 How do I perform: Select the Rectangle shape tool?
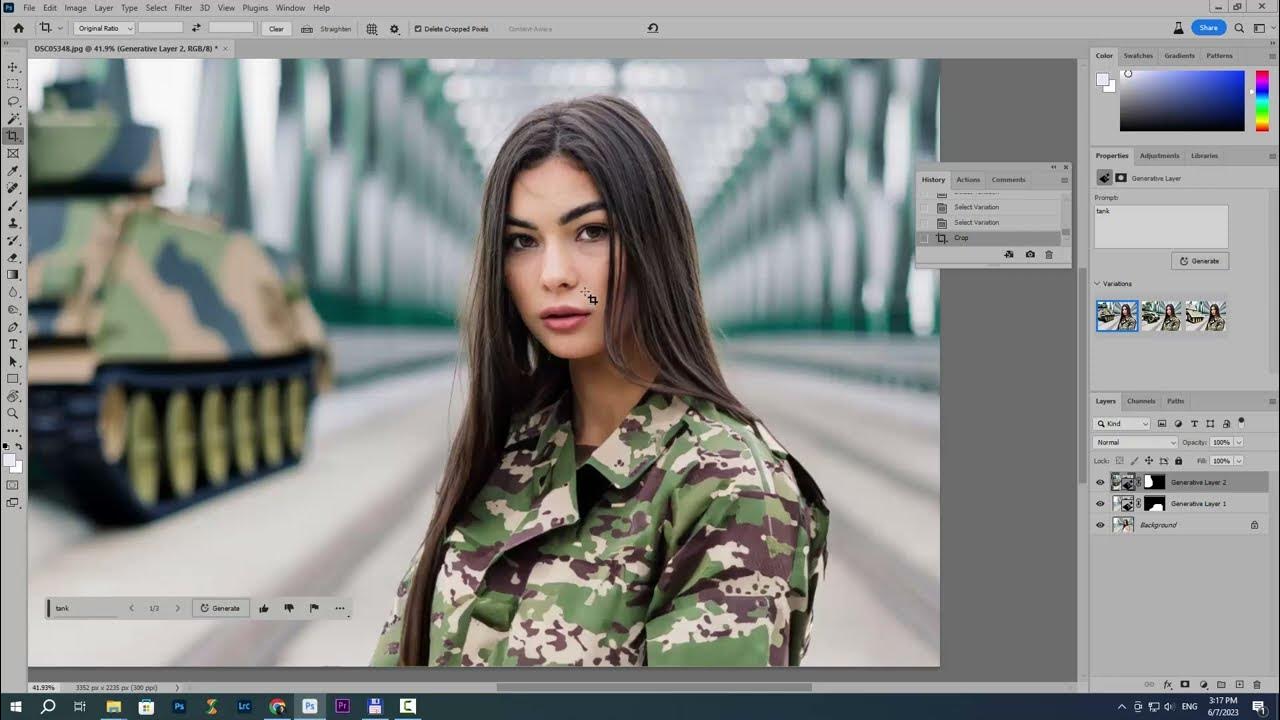(13, 379)
